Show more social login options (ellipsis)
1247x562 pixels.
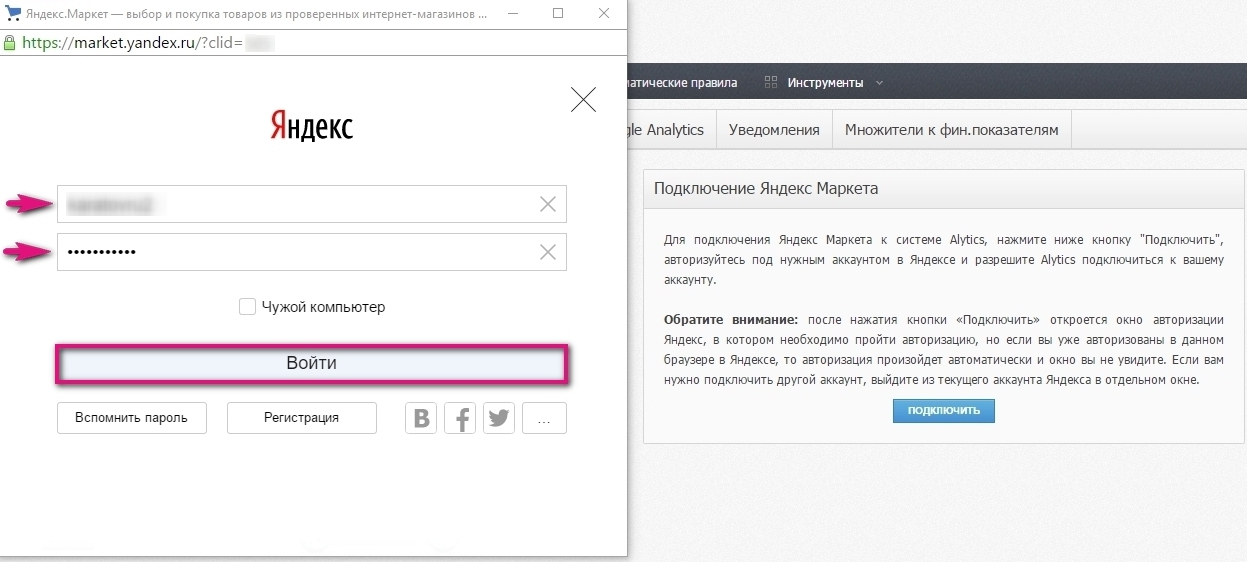pos(544,418)
